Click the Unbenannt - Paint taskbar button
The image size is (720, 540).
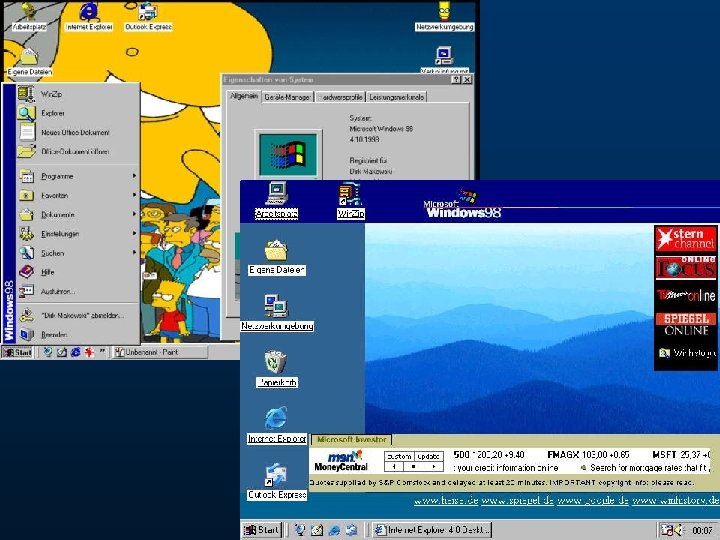click(x=160, y=352)
